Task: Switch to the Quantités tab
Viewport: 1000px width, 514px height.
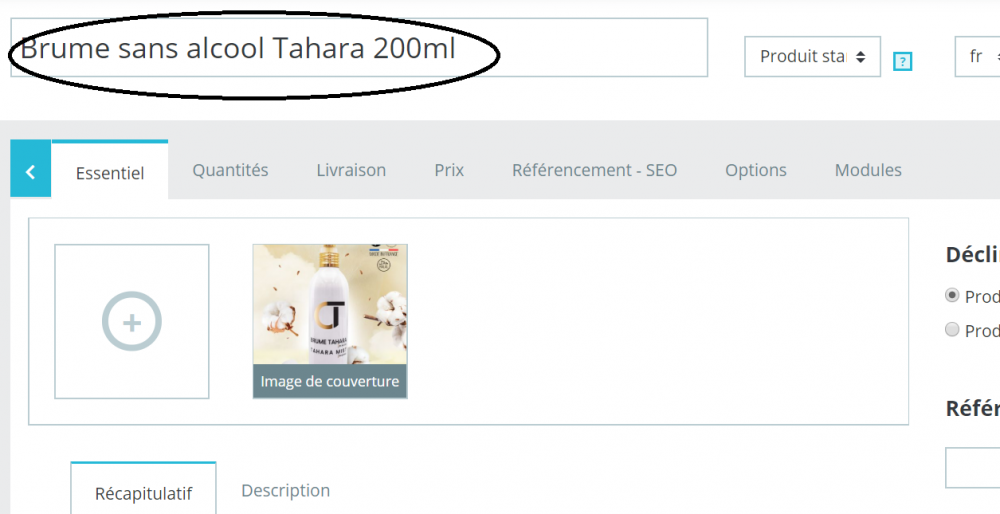Action: point(230,170)
